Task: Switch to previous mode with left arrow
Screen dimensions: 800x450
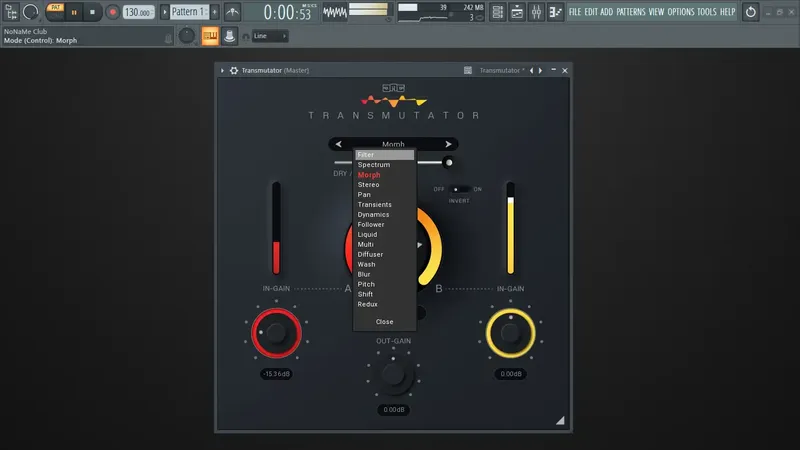Action: coord(338,144)
